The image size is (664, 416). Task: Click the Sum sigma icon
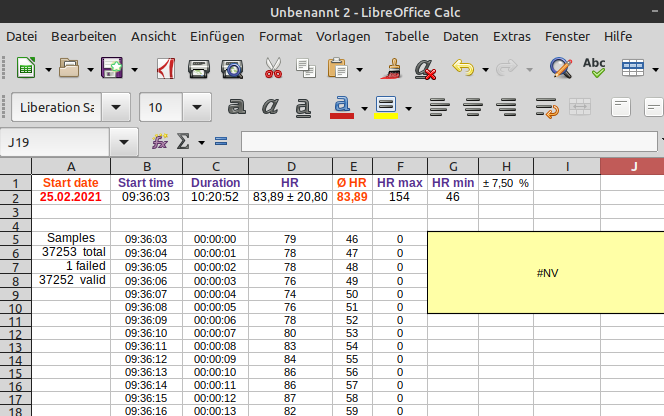click(x=183, y=141)
